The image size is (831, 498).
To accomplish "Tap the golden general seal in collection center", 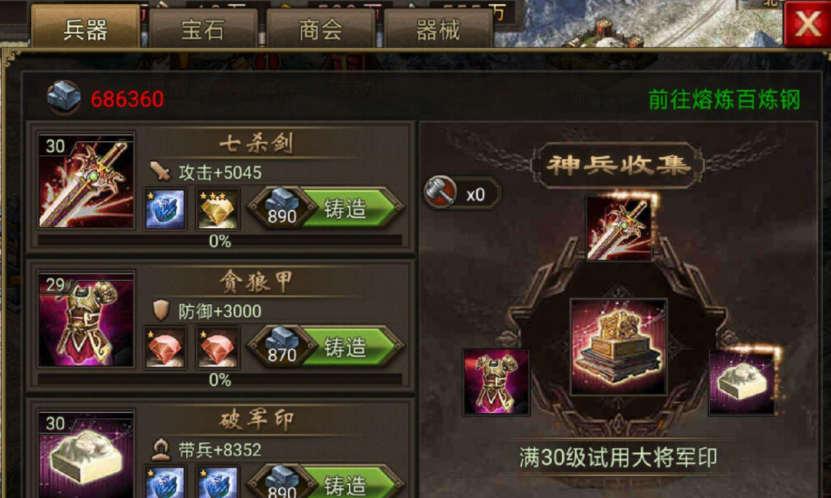I will point(618,347).
